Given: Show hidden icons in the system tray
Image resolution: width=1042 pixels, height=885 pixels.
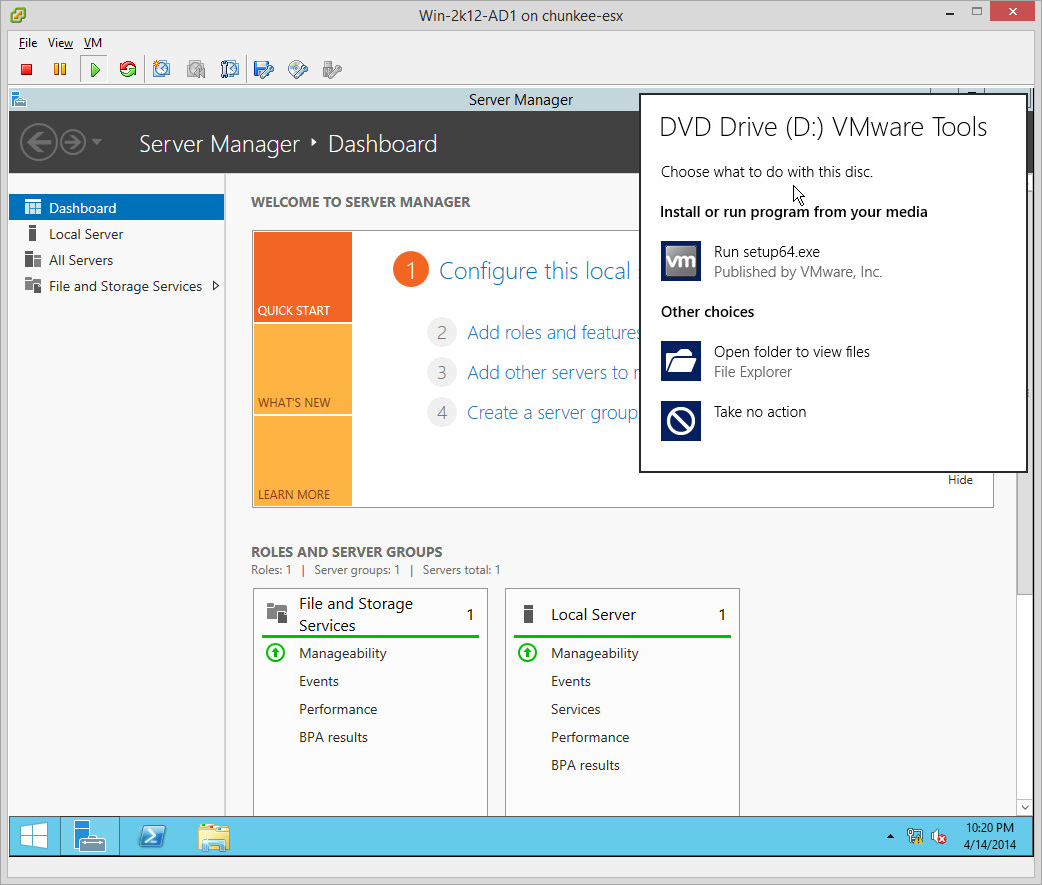Looking at the screenshot, I should coord(890,837).
